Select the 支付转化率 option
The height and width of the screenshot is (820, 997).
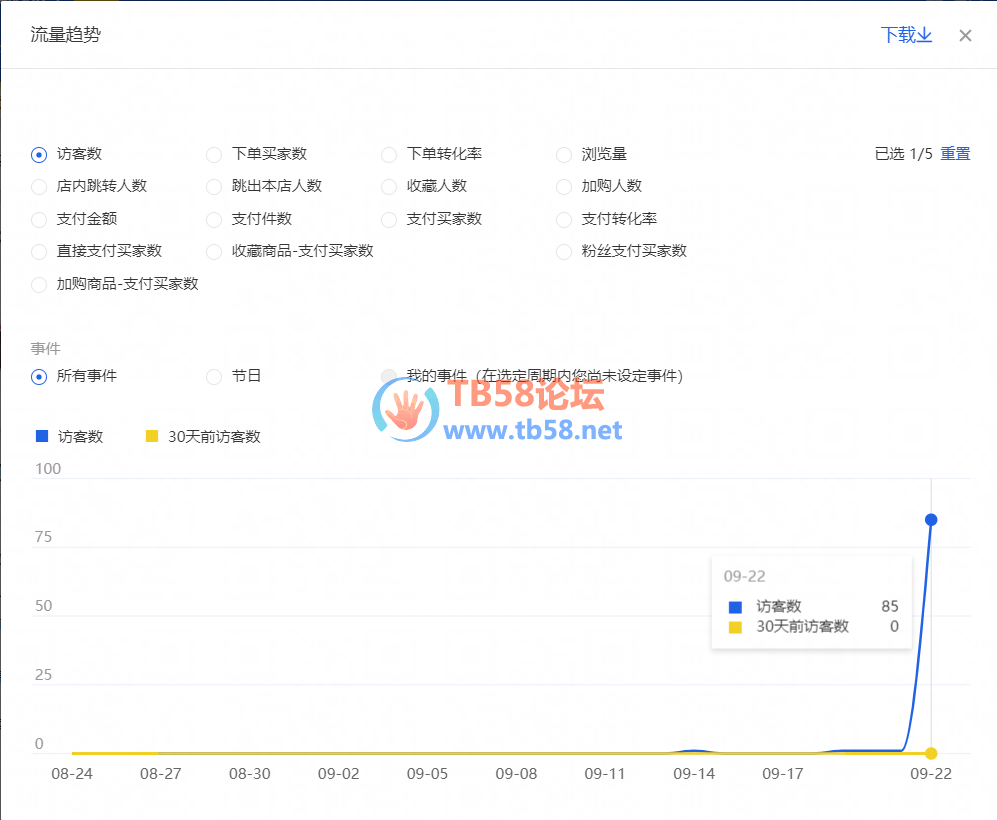pyautogui.click(x=564, y=220)
